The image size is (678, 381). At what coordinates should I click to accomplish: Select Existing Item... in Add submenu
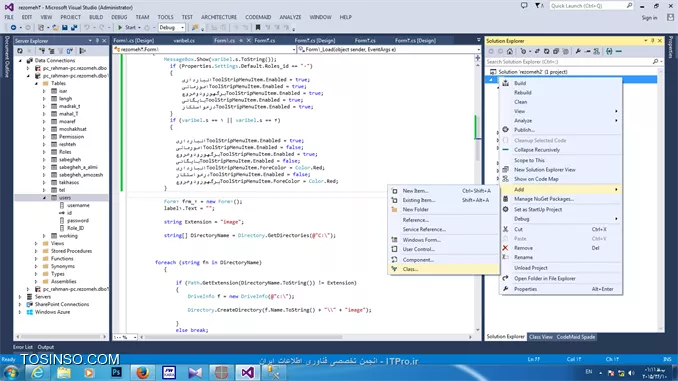click(x=443, y=200)
